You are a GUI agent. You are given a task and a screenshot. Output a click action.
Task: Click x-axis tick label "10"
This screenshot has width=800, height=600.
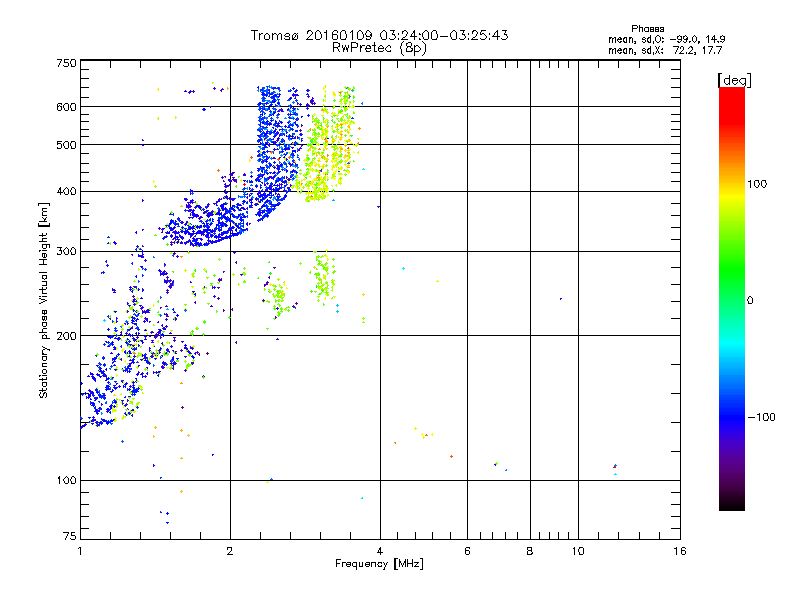(578, 551)
